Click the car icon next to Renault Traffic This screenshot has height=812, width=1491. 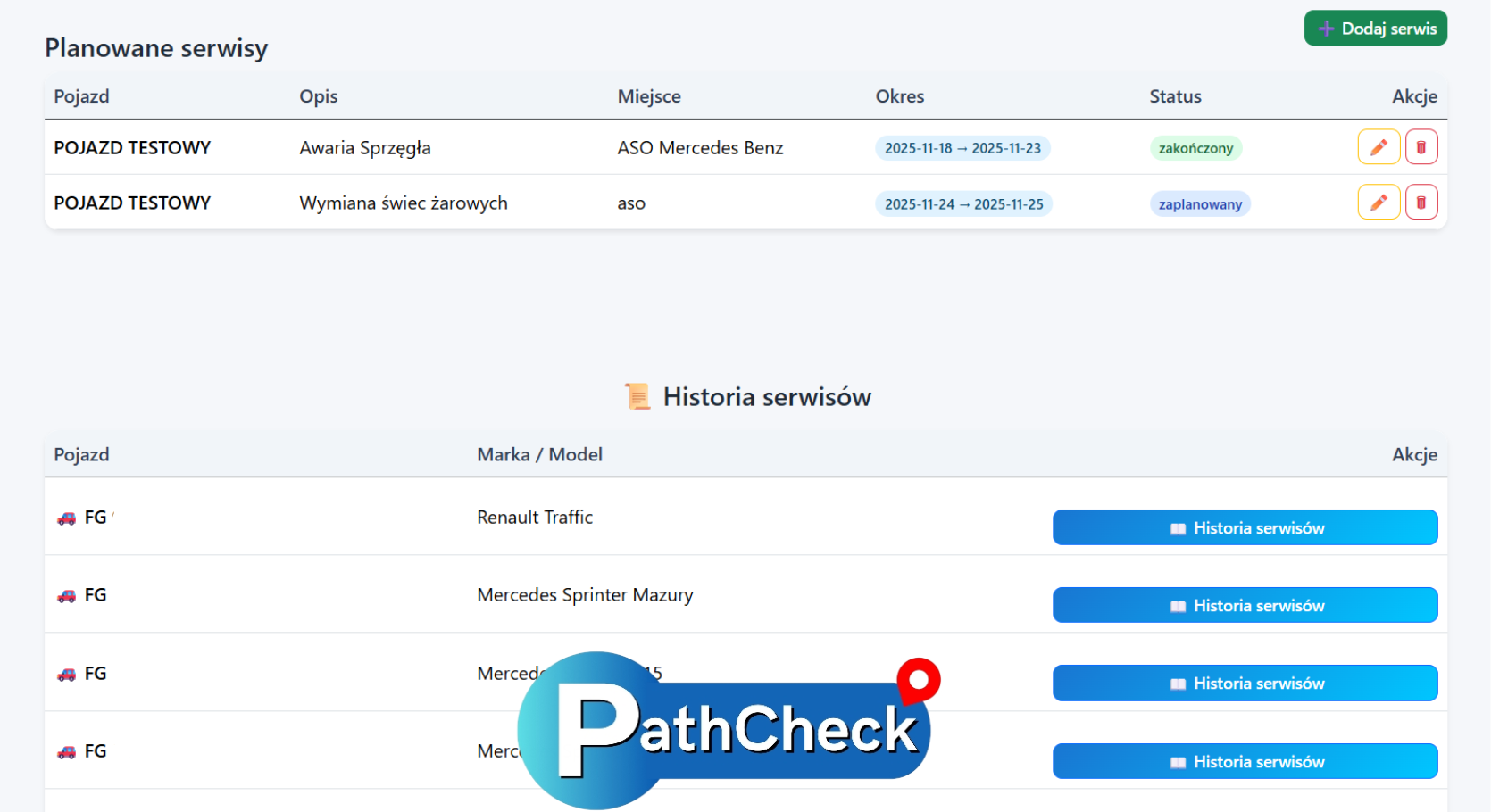pos(65,517)
